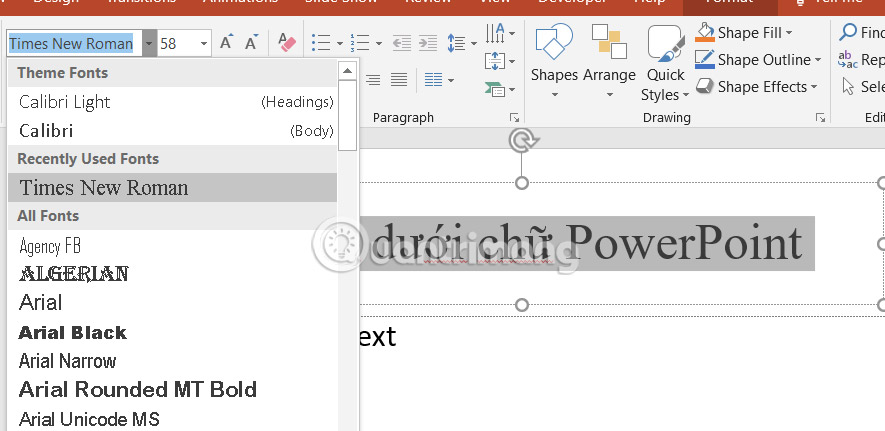Click the rotation handle above the text box
The image size is (885, 431).
click(522, 141)
